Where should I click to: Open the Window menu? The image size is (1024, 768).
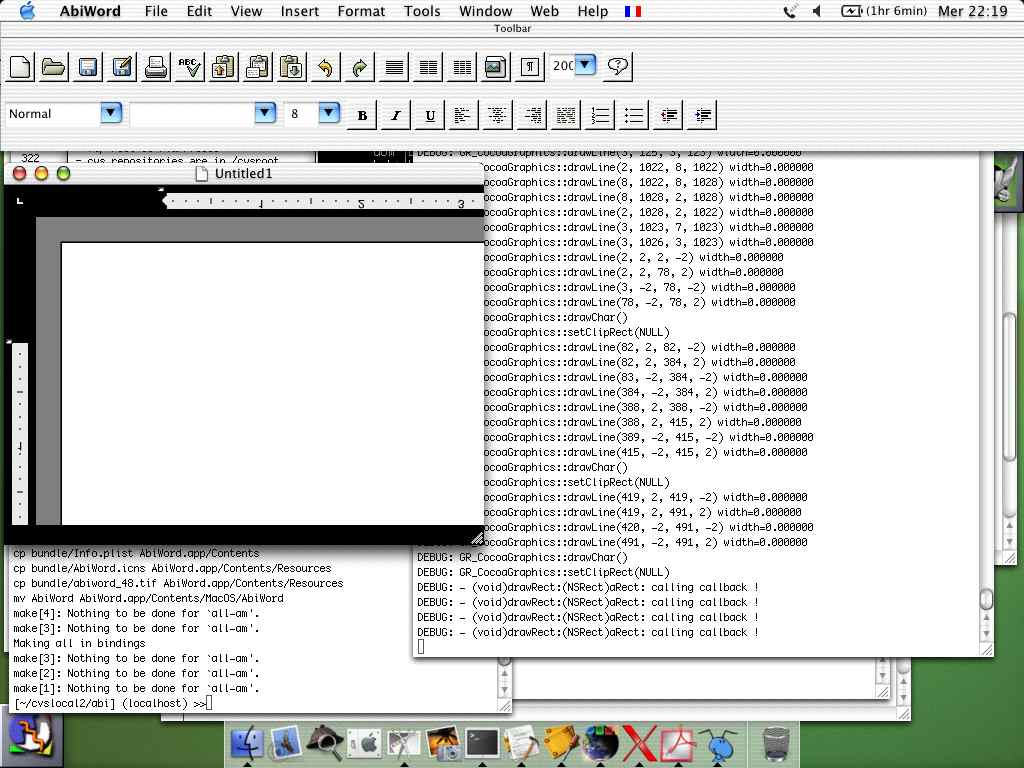pos(485,11)
